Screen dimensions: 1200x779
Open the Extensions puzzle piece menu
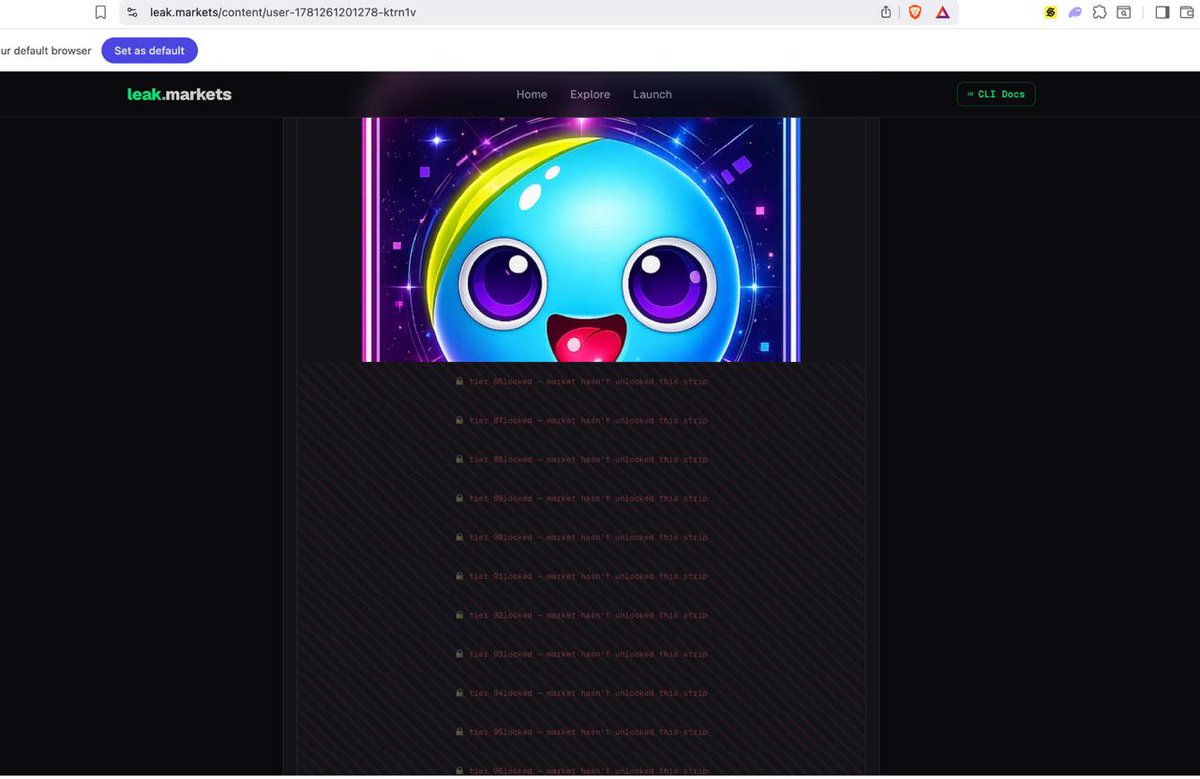[x=1100, y=12]
